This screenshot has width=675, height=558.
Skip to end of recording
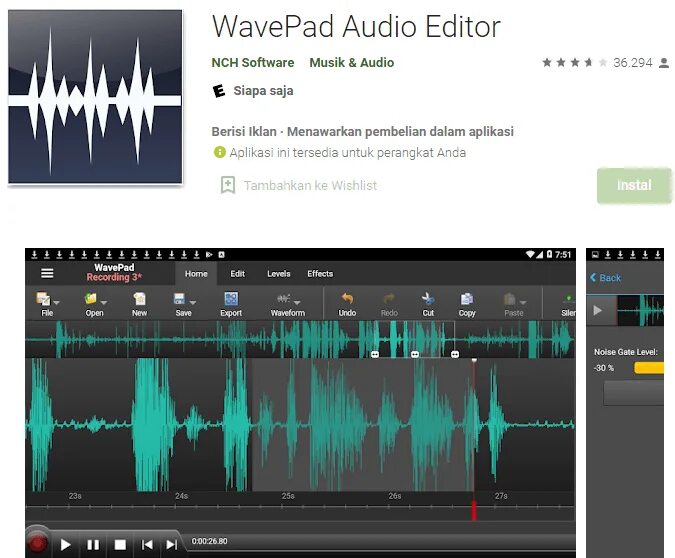click(172, 545)
